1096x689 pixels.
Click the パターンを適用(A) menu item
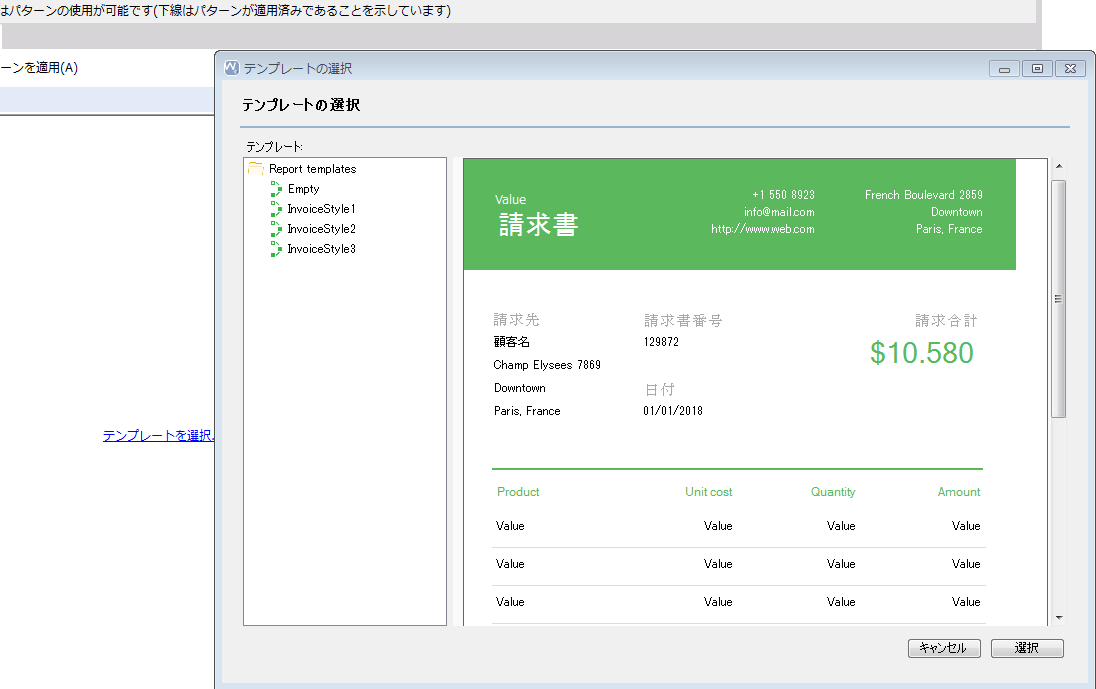tap(40, 68)
